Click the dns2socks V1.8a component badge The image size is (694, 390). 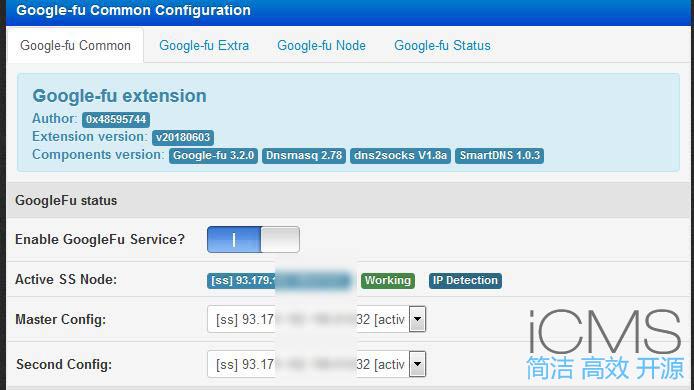tap(400, 156)
